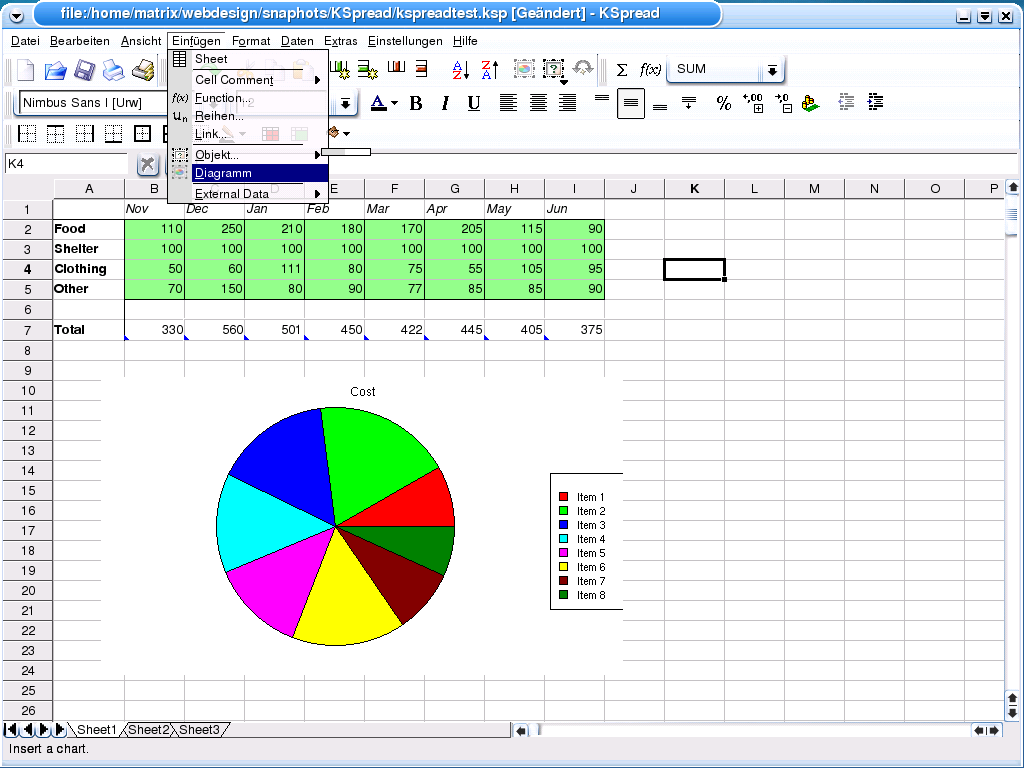1024x768 pixels.
Task: Click the Open file folder icon
Action: tap(55, 70)
